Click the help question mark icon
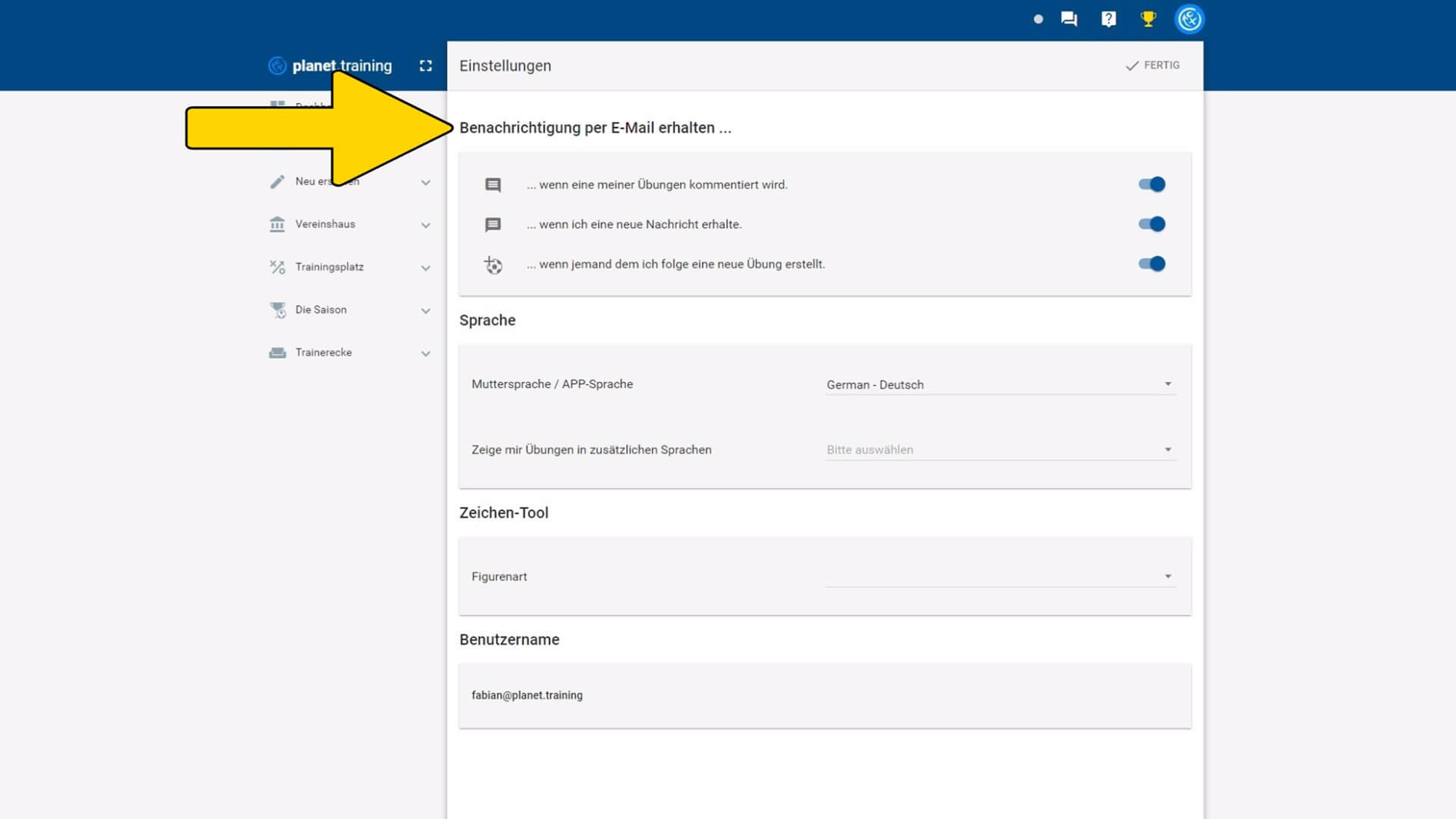 1108,19
